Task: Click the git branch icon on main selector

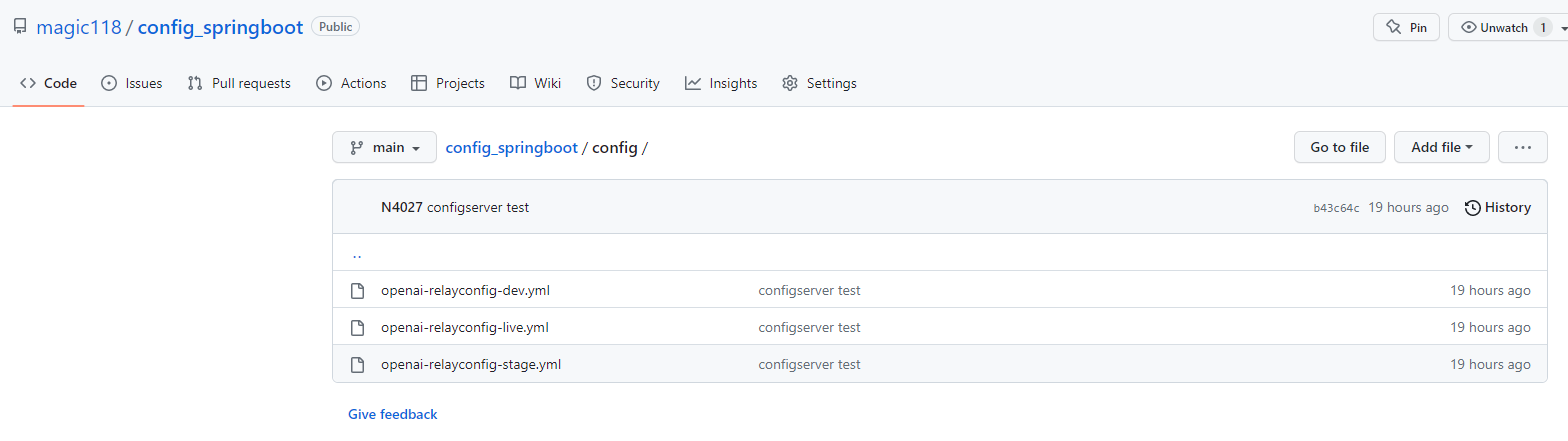Action: [356, 148]
